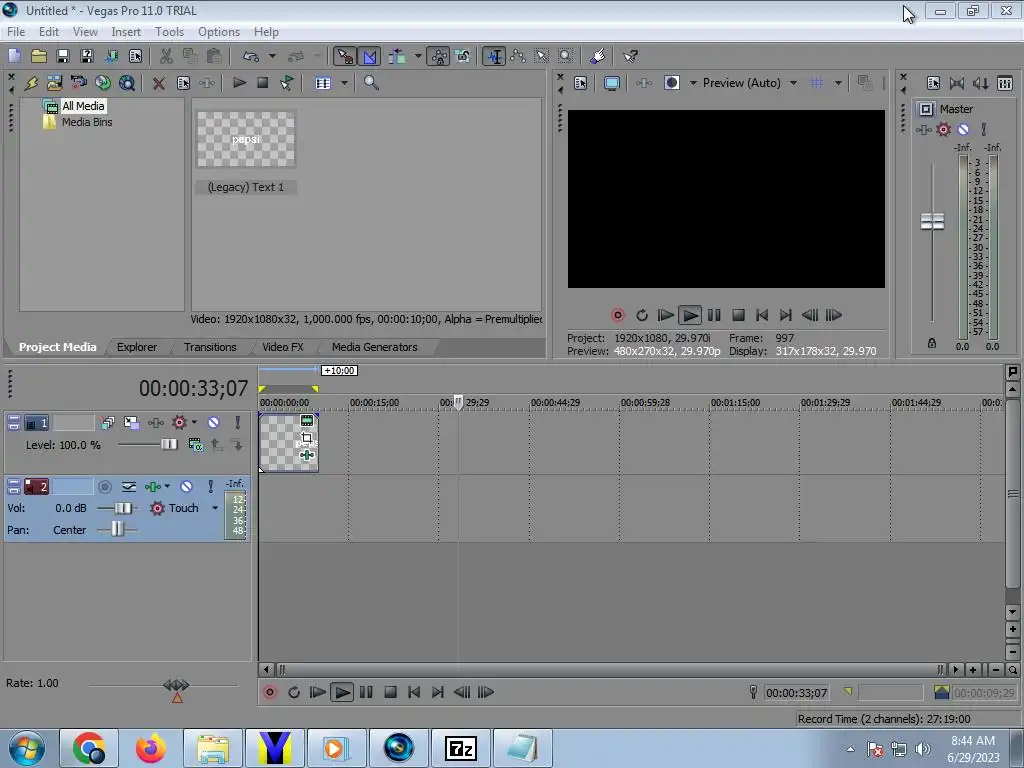The image size is (1024, 768).
Task: Click the Cut scissors icon
Action: click(166, 56)
